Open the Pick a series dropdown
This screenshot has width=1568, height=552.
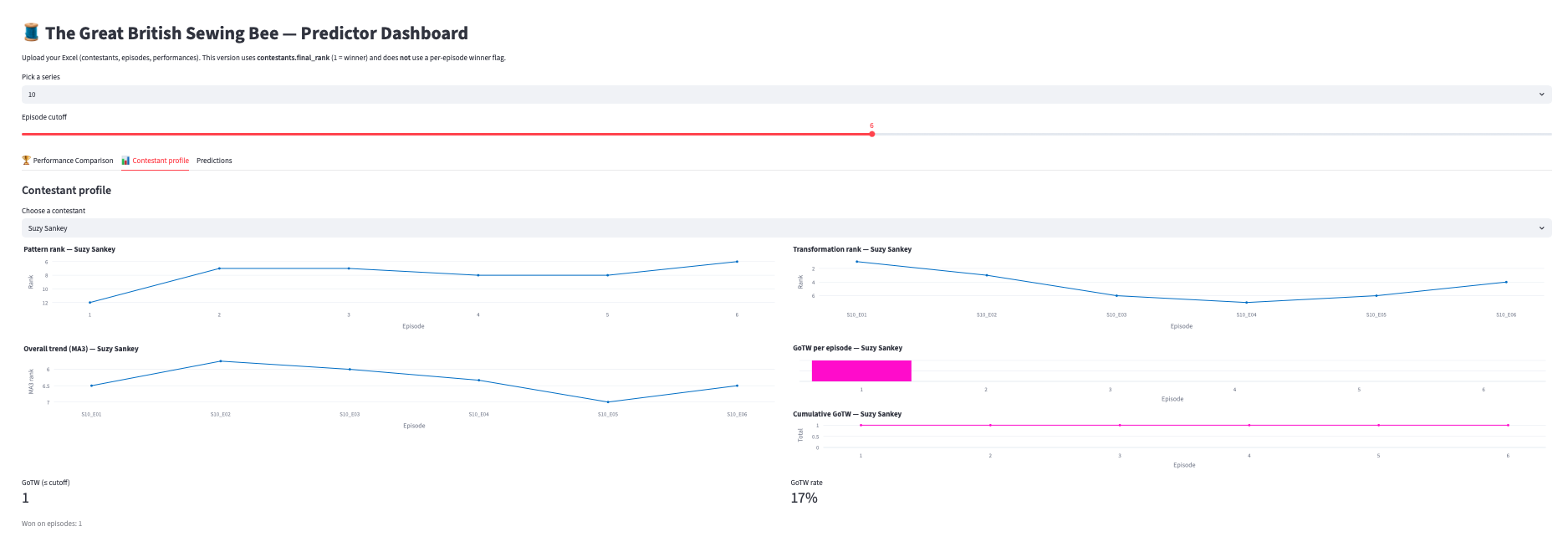(x=786, y=95)
